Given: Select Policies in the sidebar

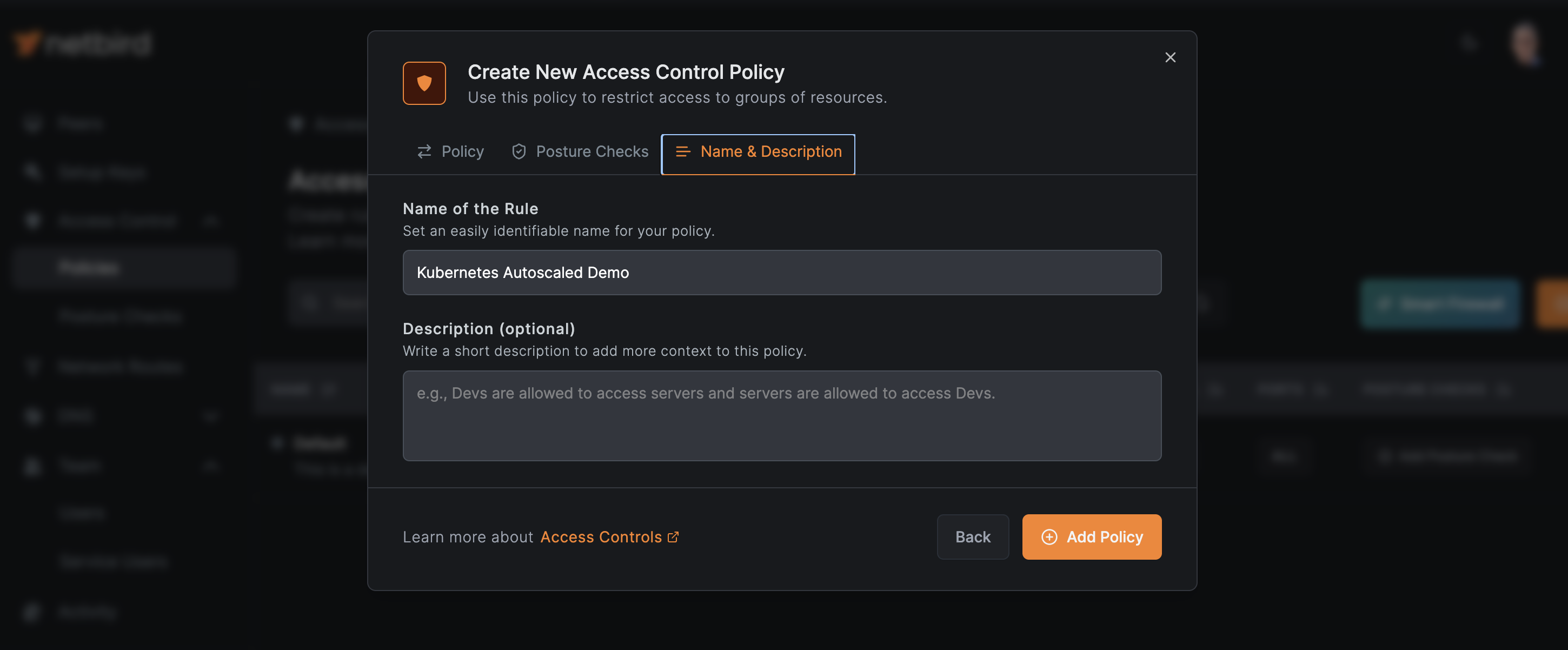Looking at the screenshot, I should click(x=89, y=267).
